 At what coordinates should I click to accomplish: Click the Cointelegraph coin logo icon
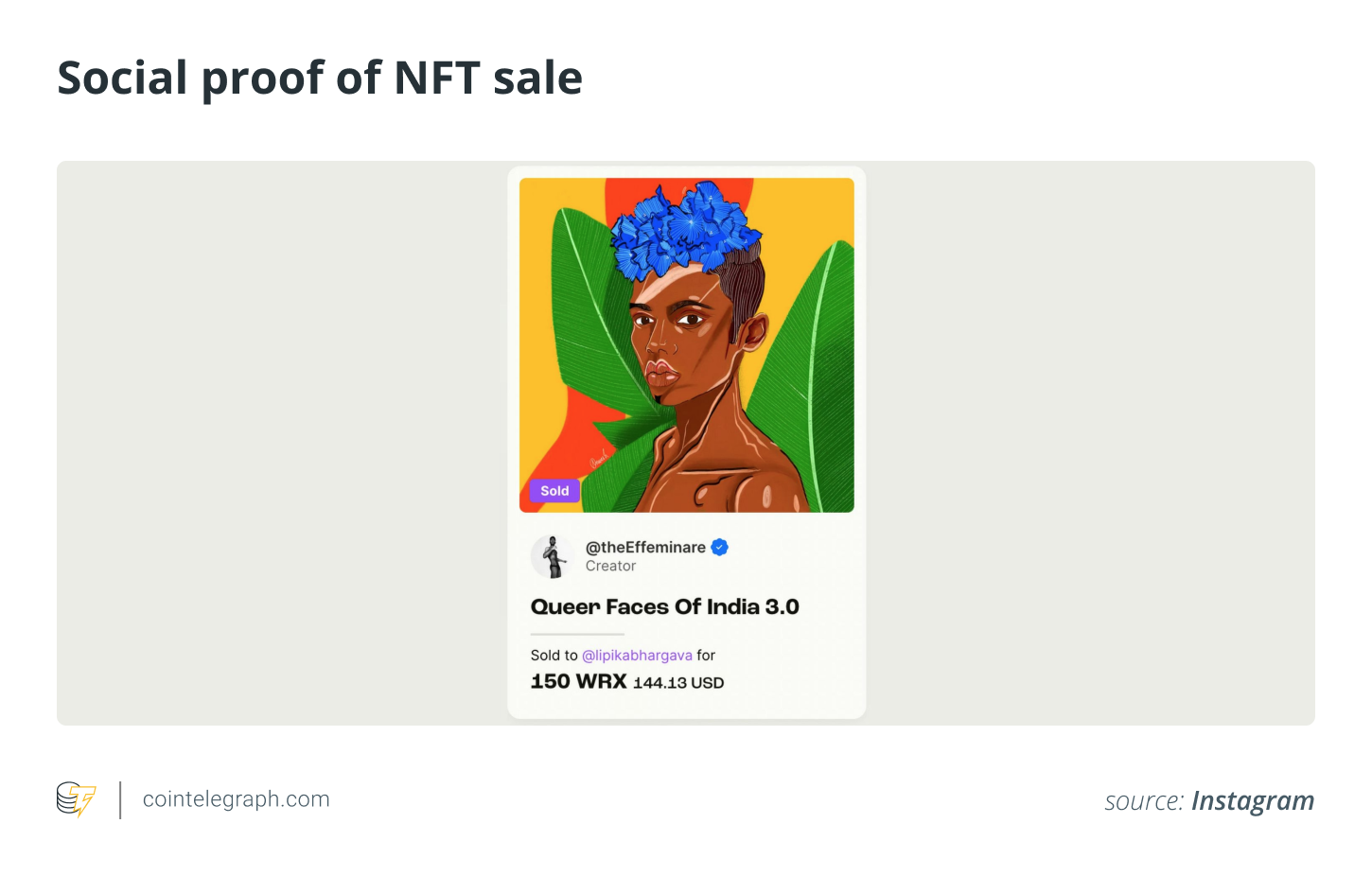tap(76, 799)
